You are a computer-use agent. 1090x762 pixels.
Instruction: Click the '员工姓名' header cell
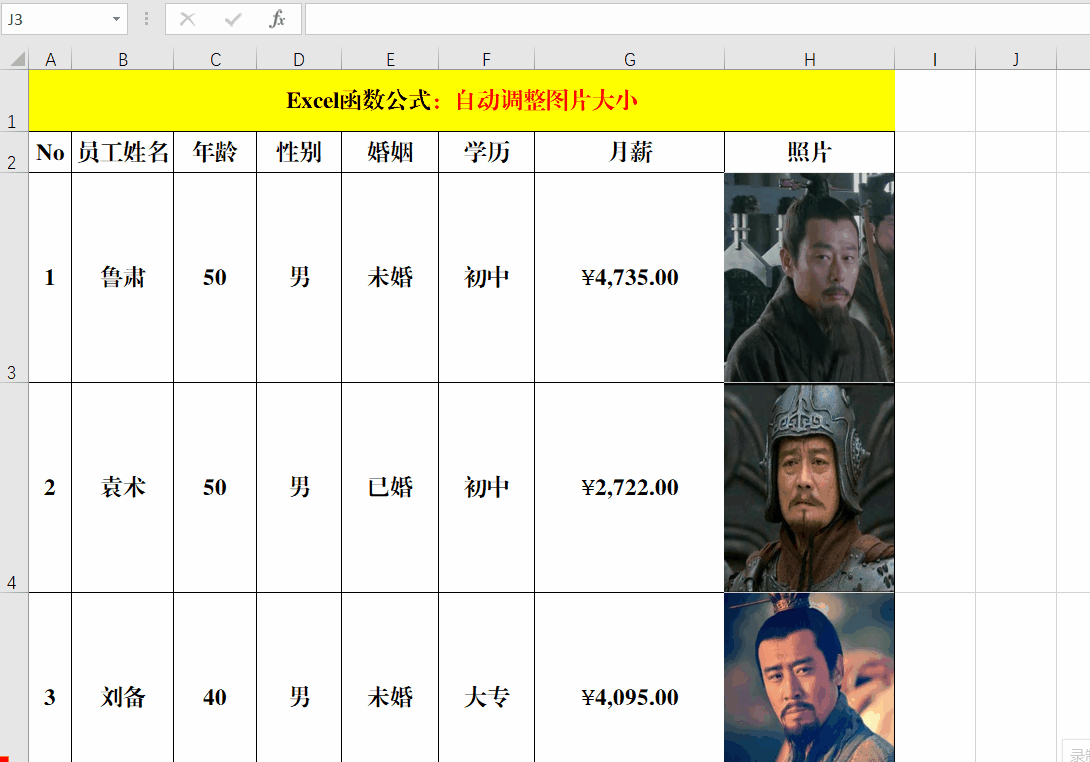pyautogui.click(x=122, y=152)
